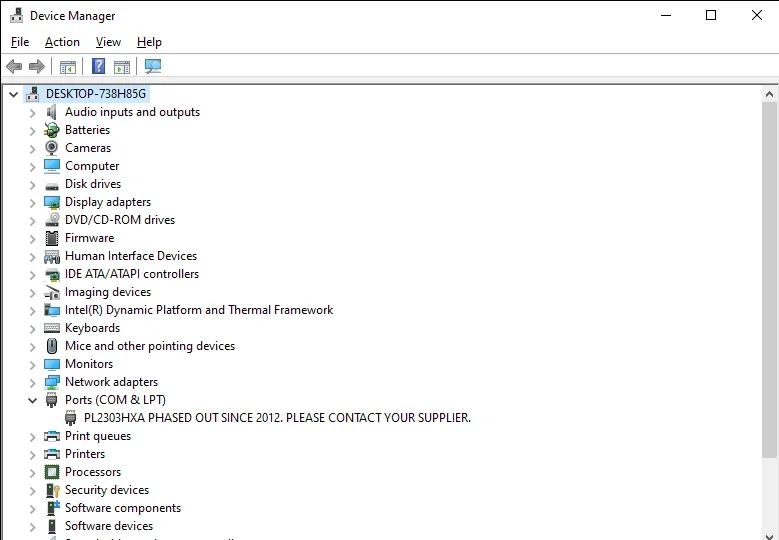Click the Action pane toolbar icon
779x540 pixels.
(x=122, y=67)
